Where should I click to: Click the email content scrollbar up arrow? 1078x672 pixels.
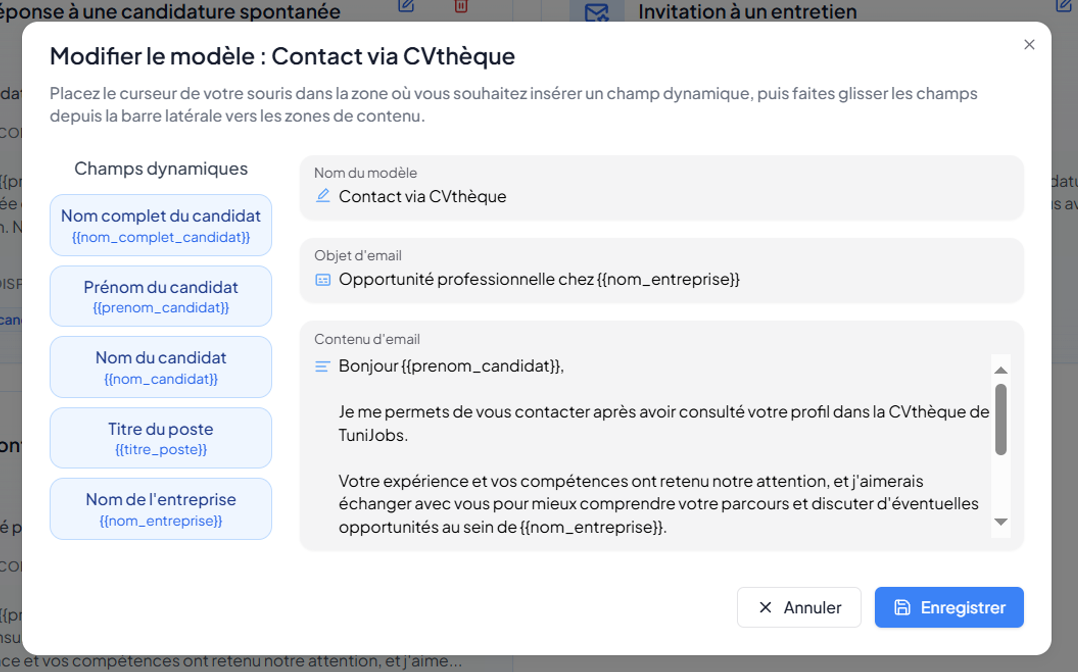pos(1000,370)
